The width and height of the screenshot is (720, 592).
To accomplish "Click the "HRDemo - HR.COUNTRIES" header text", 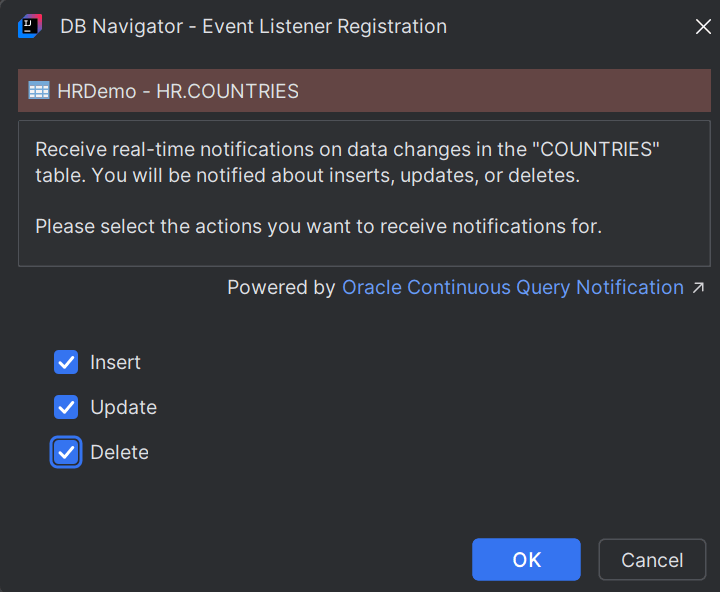I will click(x=178, y=91).
